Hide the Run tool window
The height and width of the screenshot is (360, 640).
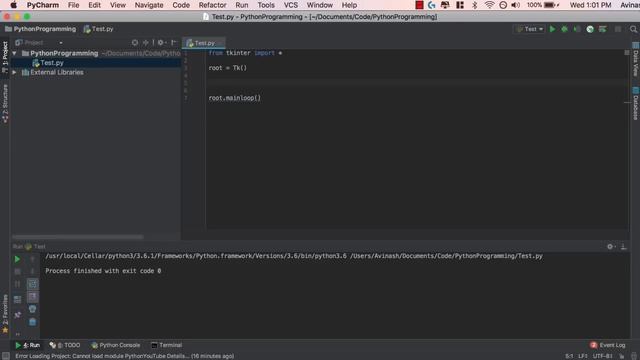tap(623, 247)
